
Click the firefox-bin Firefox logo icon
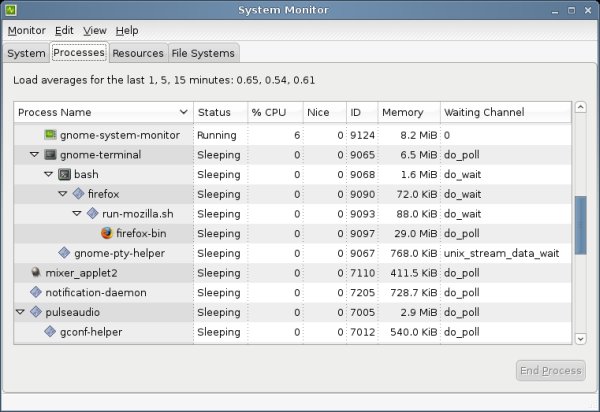(x=107, y=233)
